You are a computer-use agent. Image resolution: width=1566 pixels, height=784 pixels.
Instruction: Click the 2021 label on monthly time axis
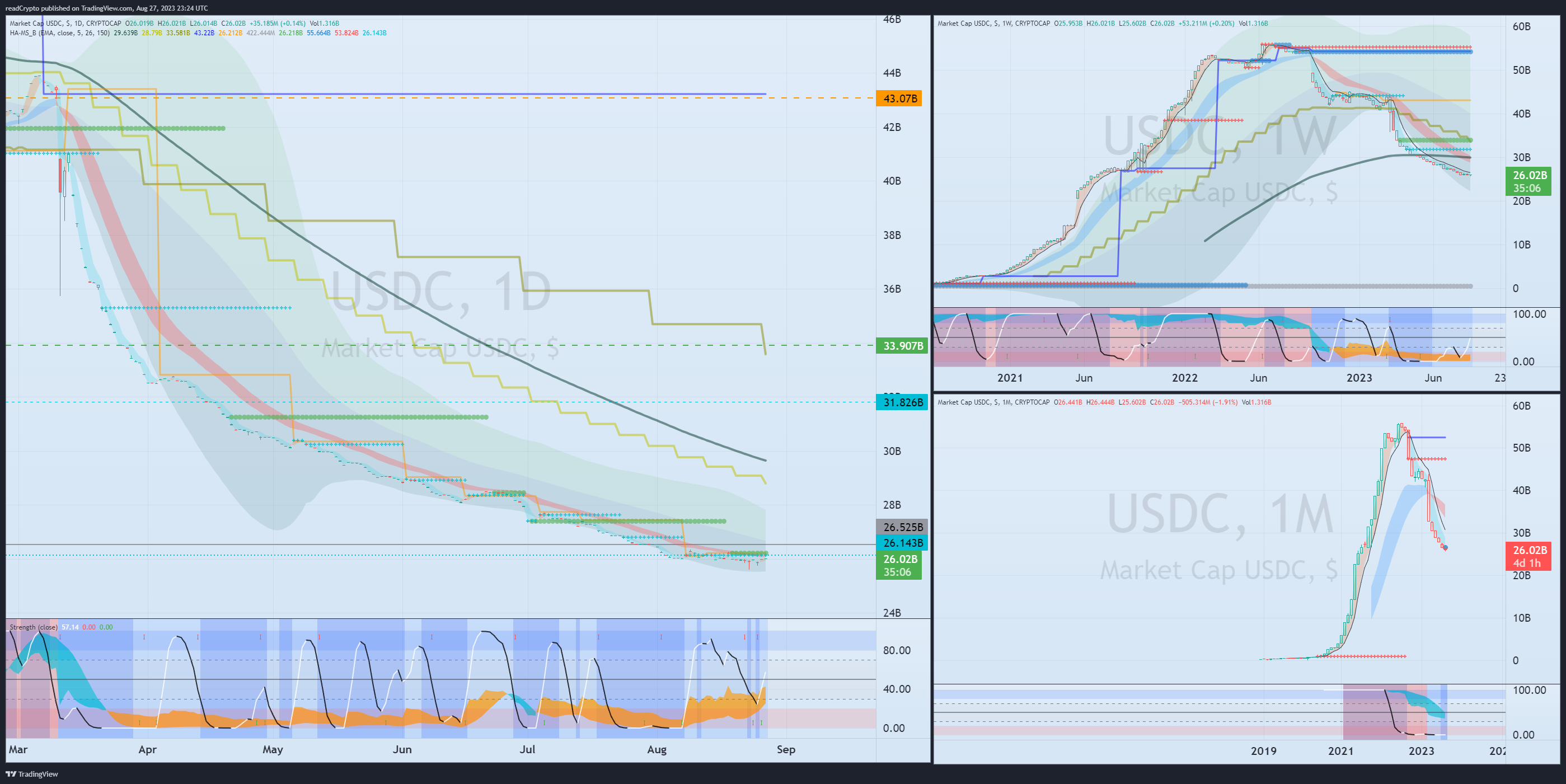(1341, 751)
